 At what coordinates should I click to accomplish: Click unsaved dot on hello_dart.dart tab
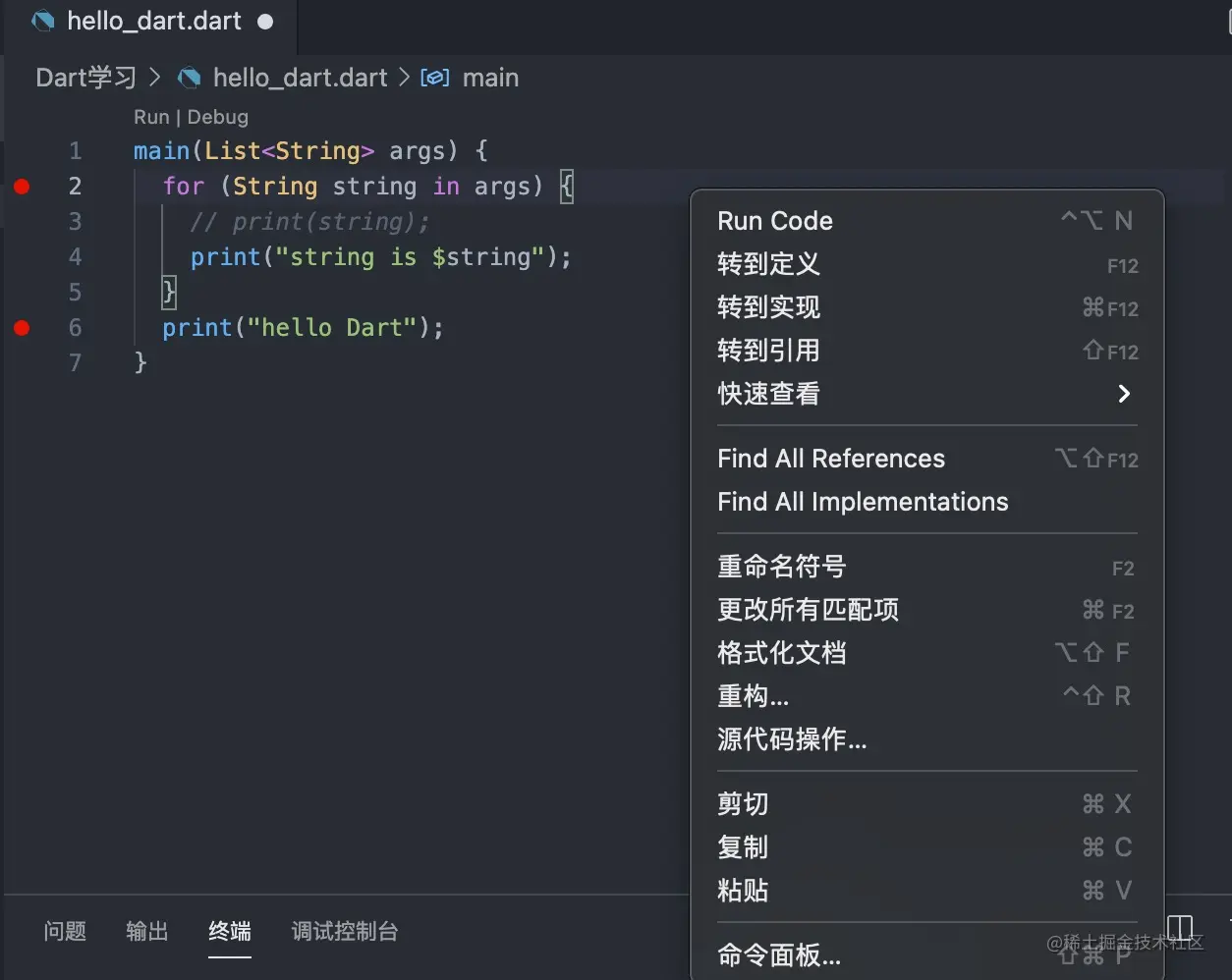[265, 22]
